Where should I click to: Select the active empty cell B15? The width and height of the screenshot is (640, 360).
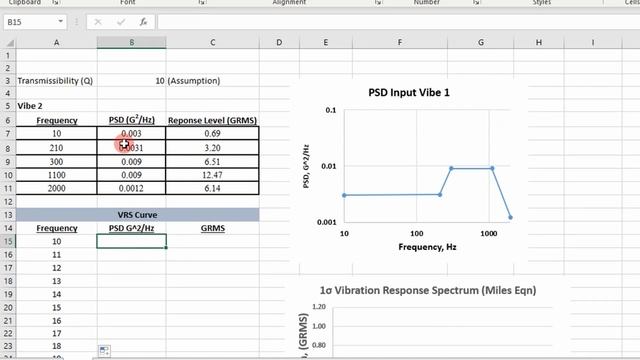pyautogui.click(x=131, y=241)
